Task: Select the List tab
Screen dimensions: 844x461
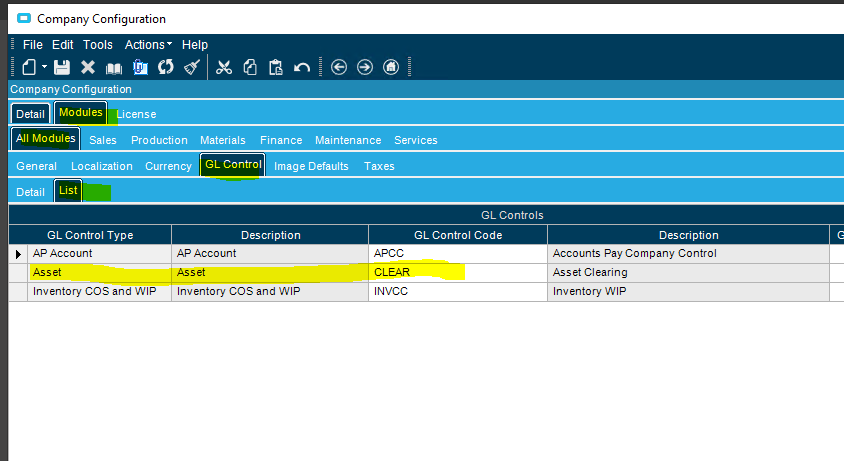Action: (68, 190)
